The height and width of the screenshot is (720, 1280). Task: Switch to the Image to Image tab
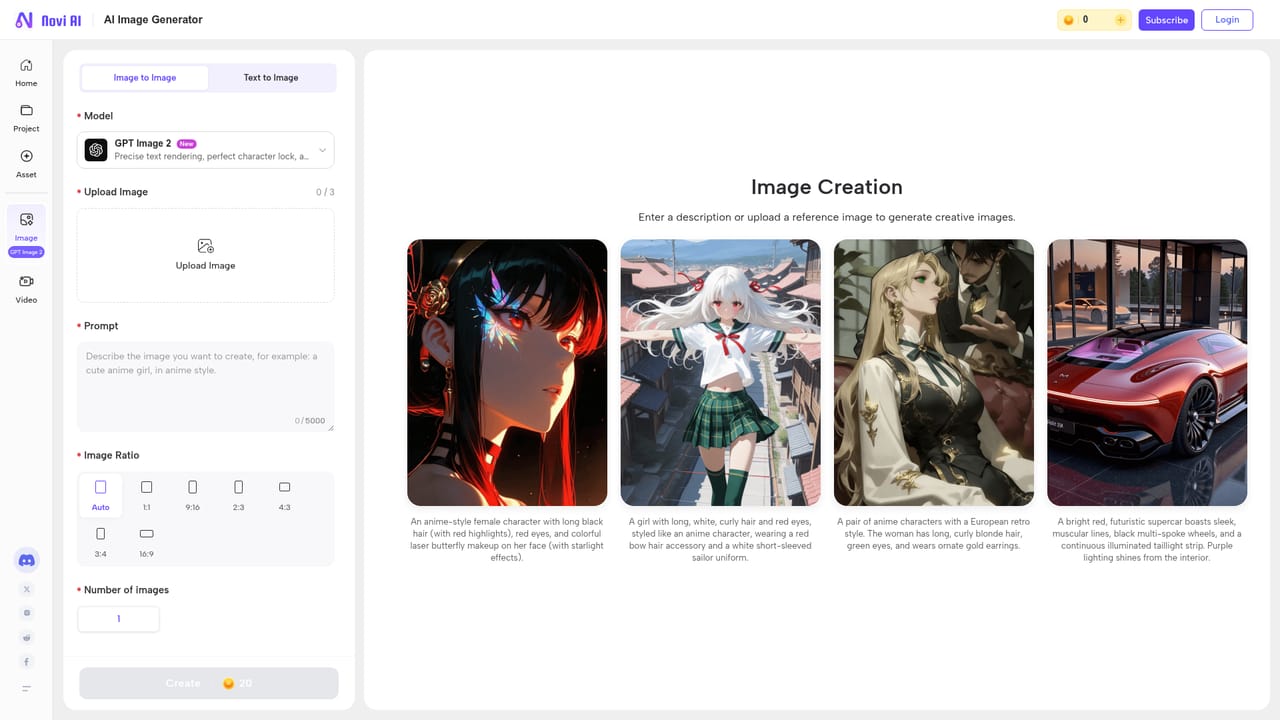tap(145, 78)
